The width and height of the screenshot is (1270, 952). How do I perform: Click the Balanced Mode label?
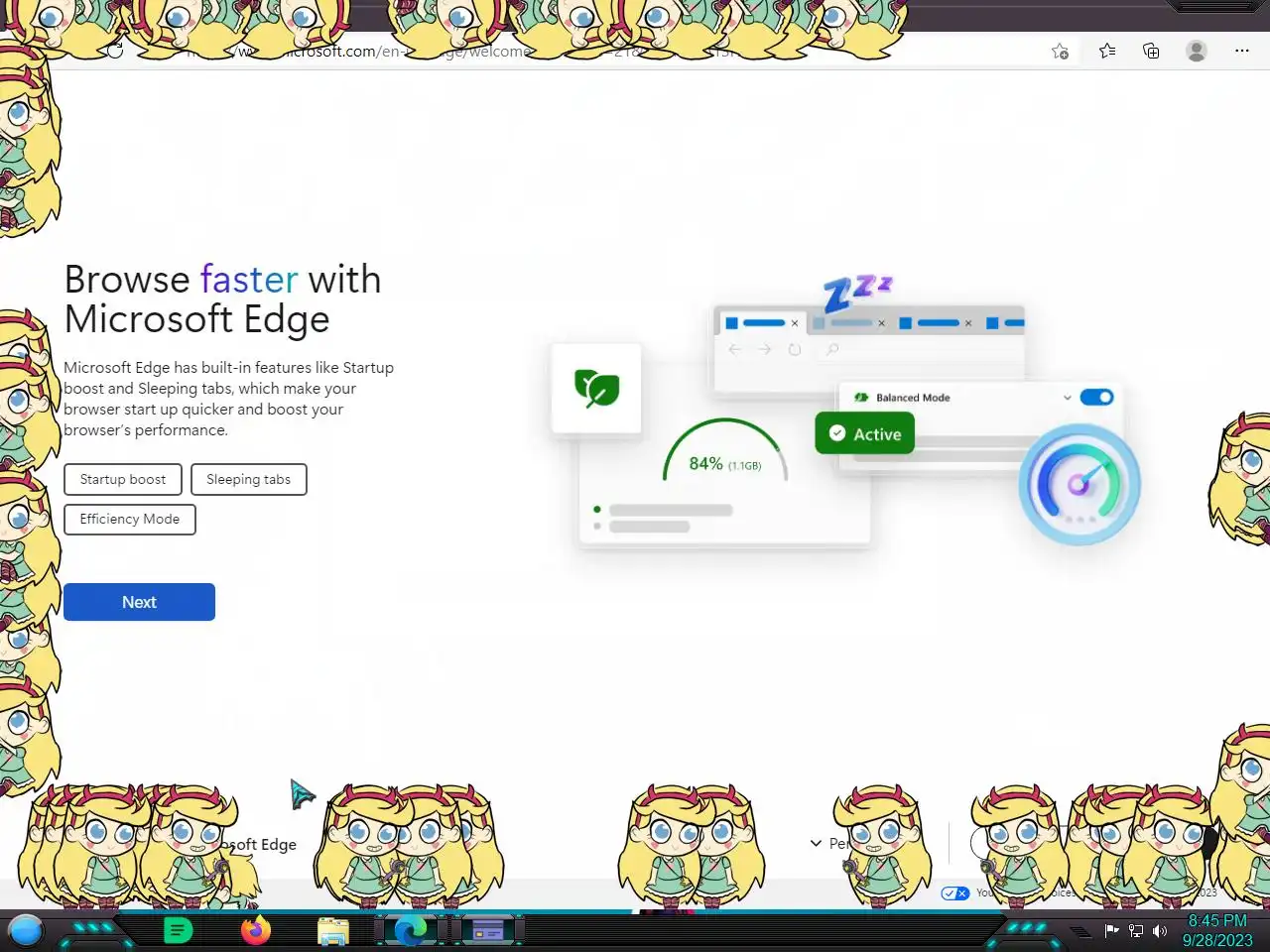913,398
